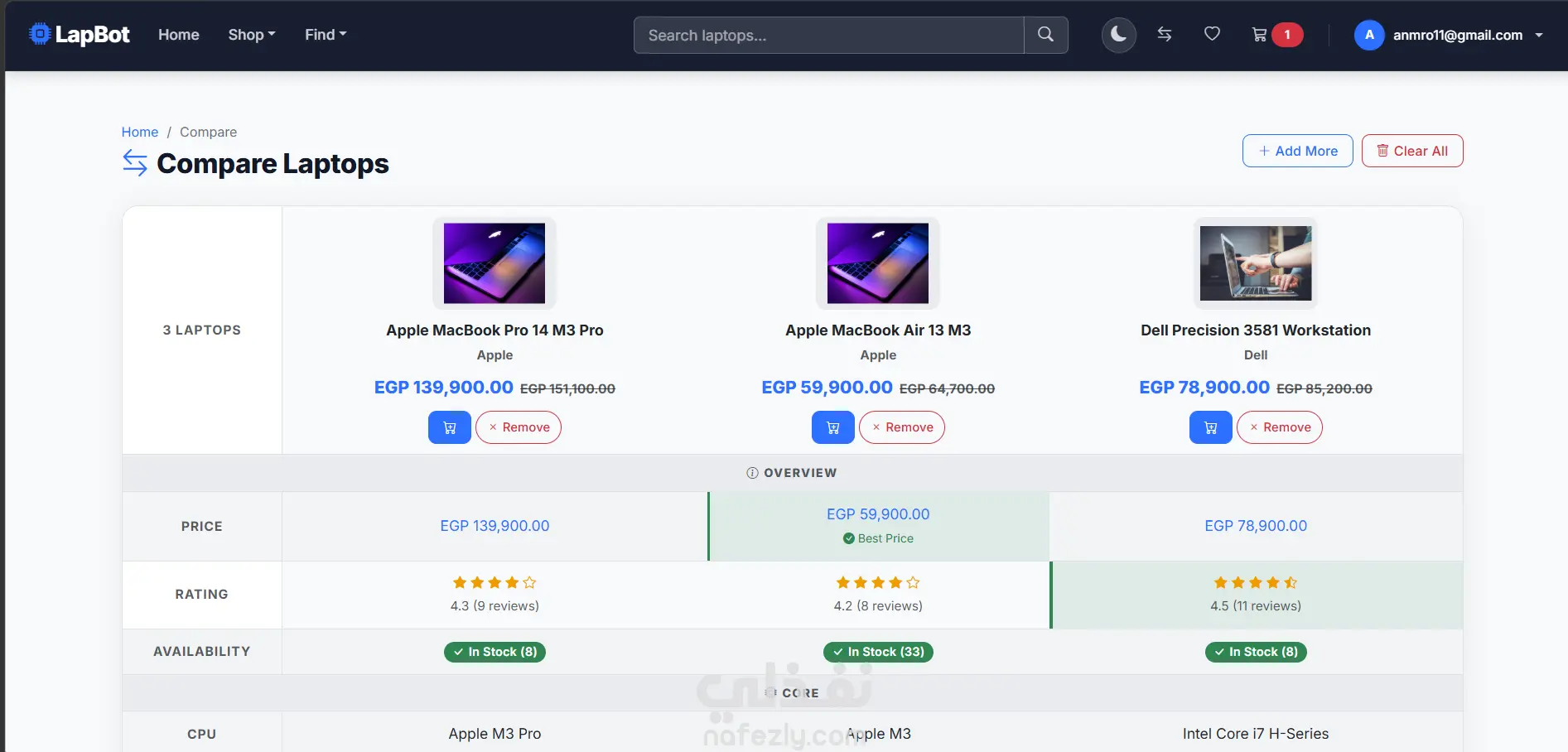Click the Apple M3 Pro CPU cell

tap(495, 734)
